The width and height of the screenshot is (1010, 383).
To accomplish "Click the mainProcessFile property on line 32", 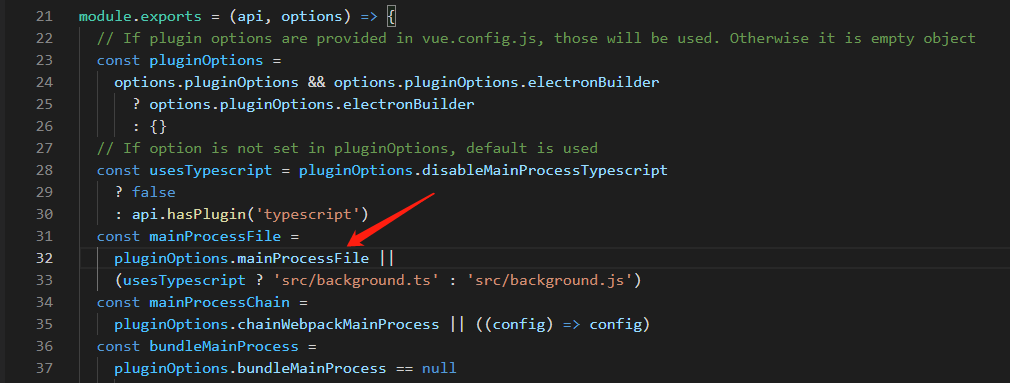I will [303, 259].
